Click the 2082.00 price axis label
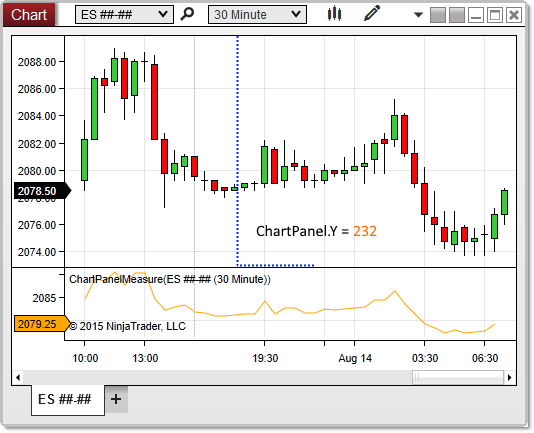 coord(37,144)
